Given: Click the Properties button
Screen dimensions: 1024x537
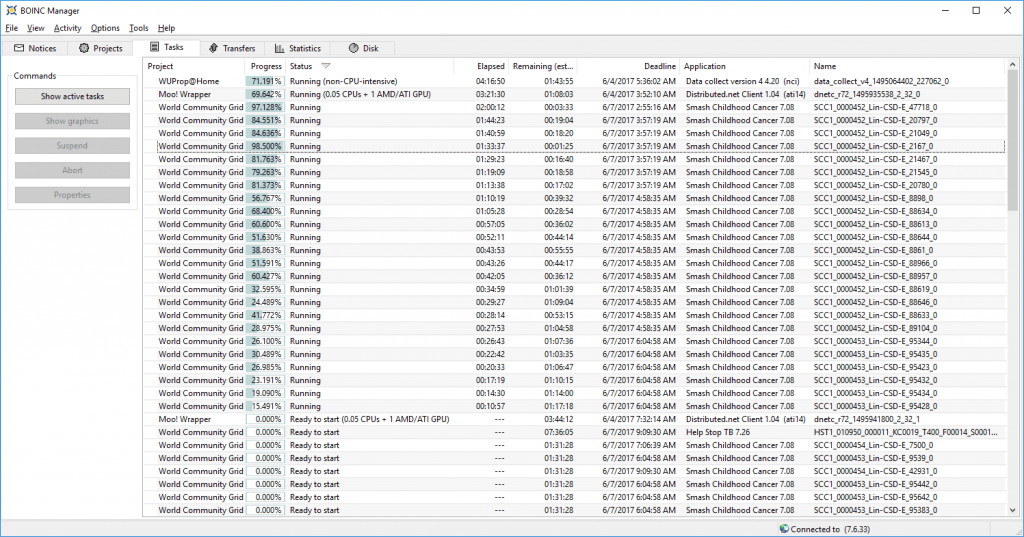Looking at the screenshot, I should 72,195.
